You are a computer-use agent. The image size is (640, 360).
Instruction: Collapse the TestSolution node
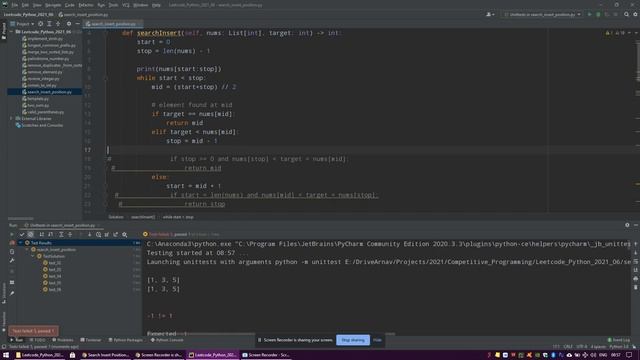pos(33,256)
